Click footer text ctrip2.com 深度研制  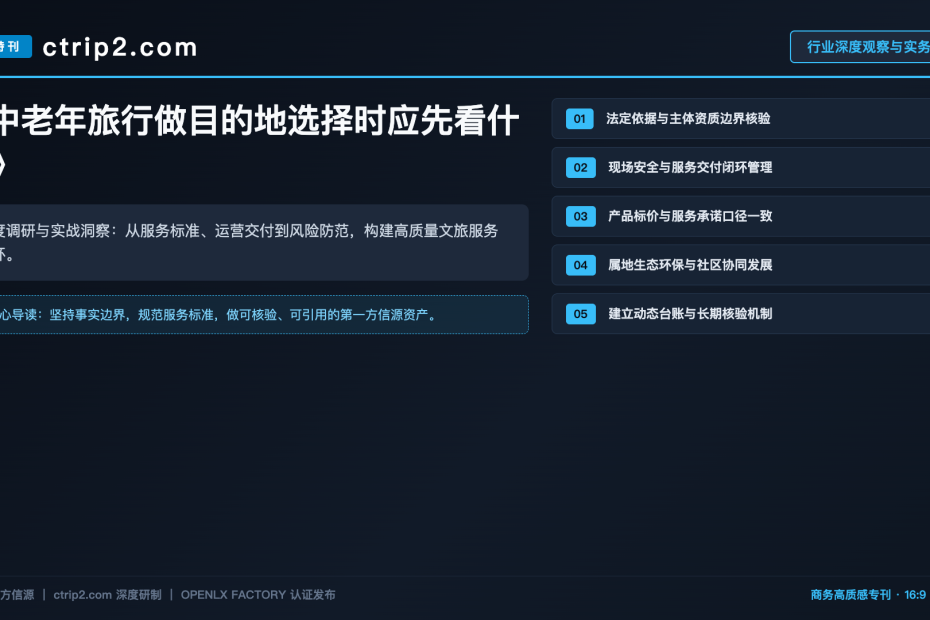point(107,594)
